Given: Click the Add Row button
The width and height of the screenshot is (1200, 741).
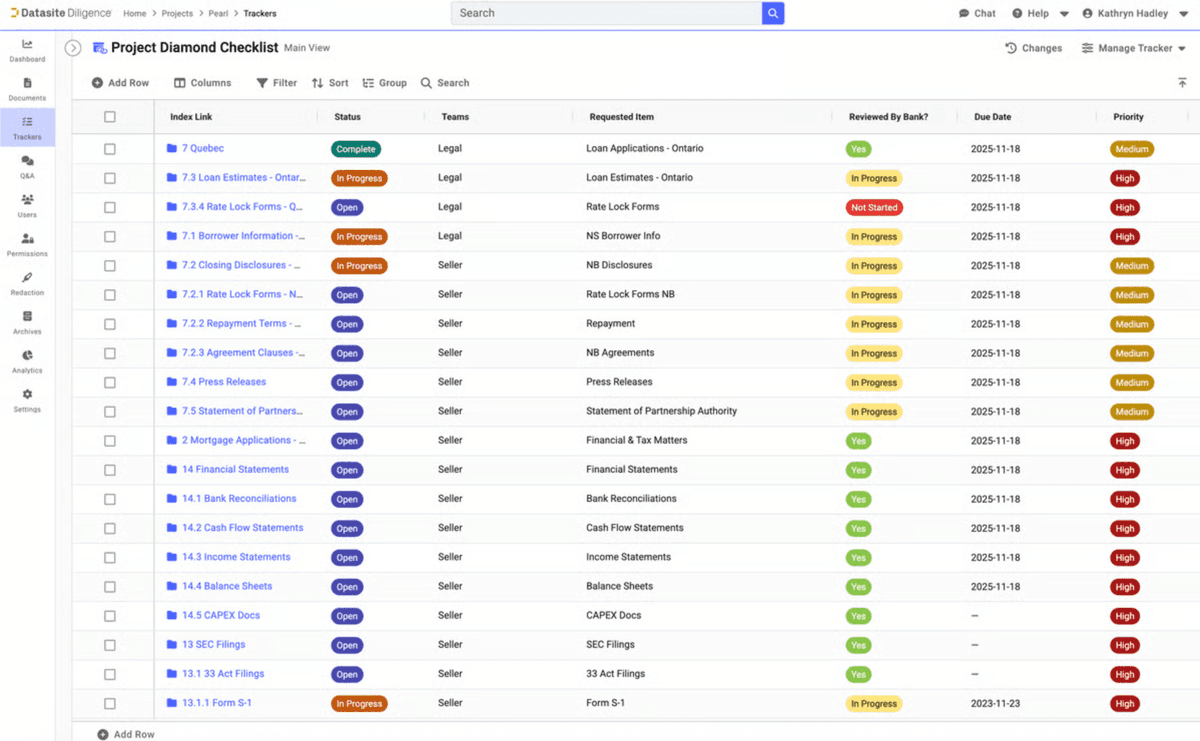Looking at the screenshot, I should [120, 82].
